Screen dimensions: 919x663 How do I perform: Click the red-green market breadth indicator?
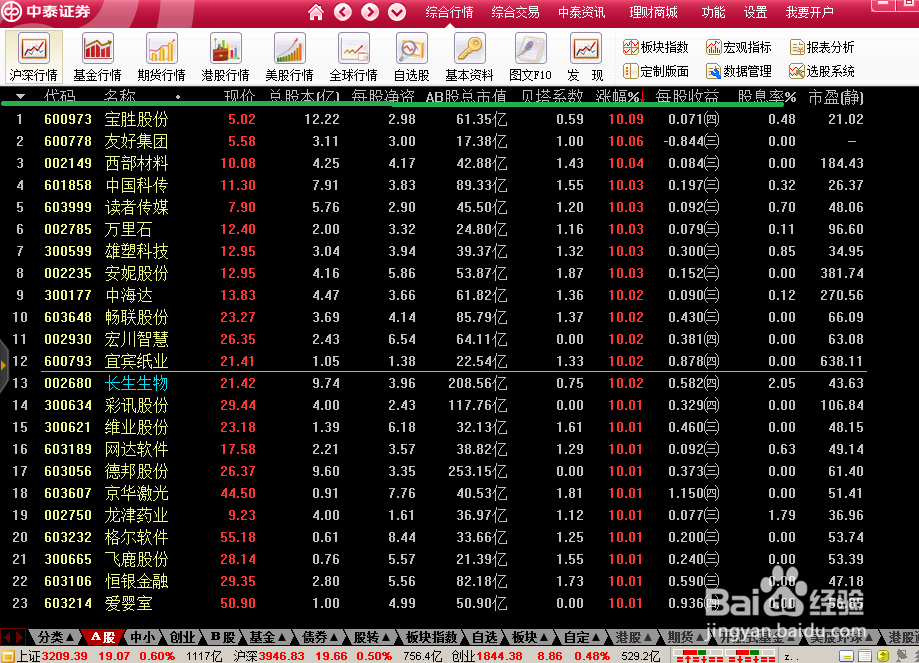click(x=724, y=656)
